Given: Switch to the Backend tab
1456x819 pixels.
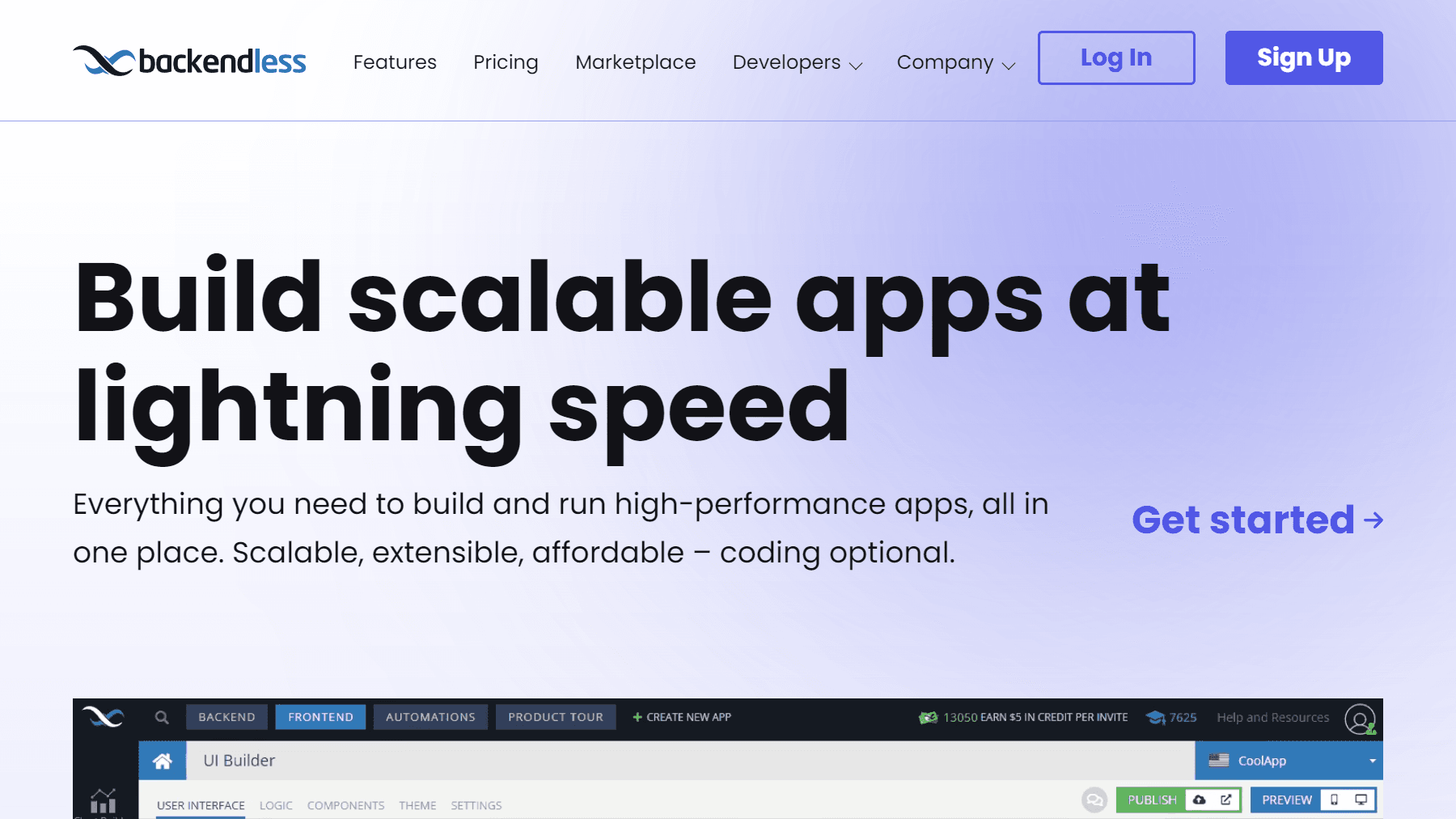Looking at the screenshot, I should (226, 717).
